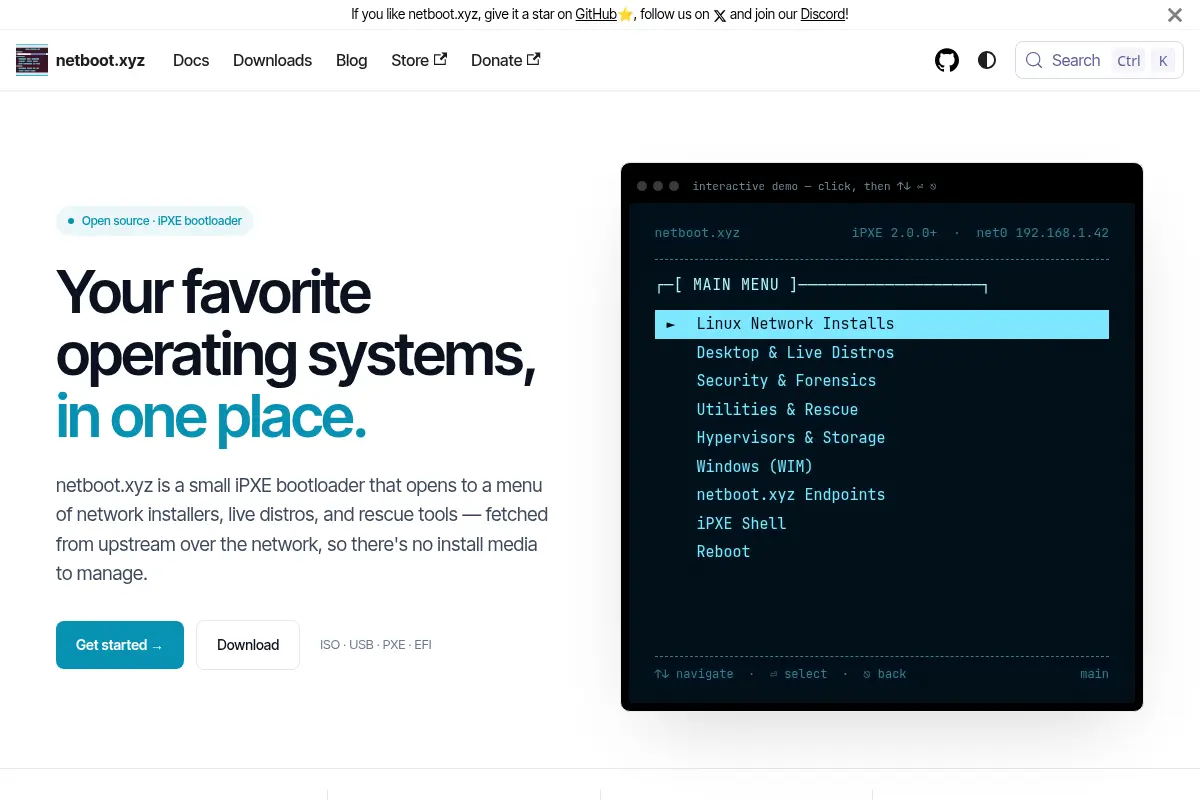Open the external Donate link
Viewport: 1200px width, 800px height.
(505, 60)
